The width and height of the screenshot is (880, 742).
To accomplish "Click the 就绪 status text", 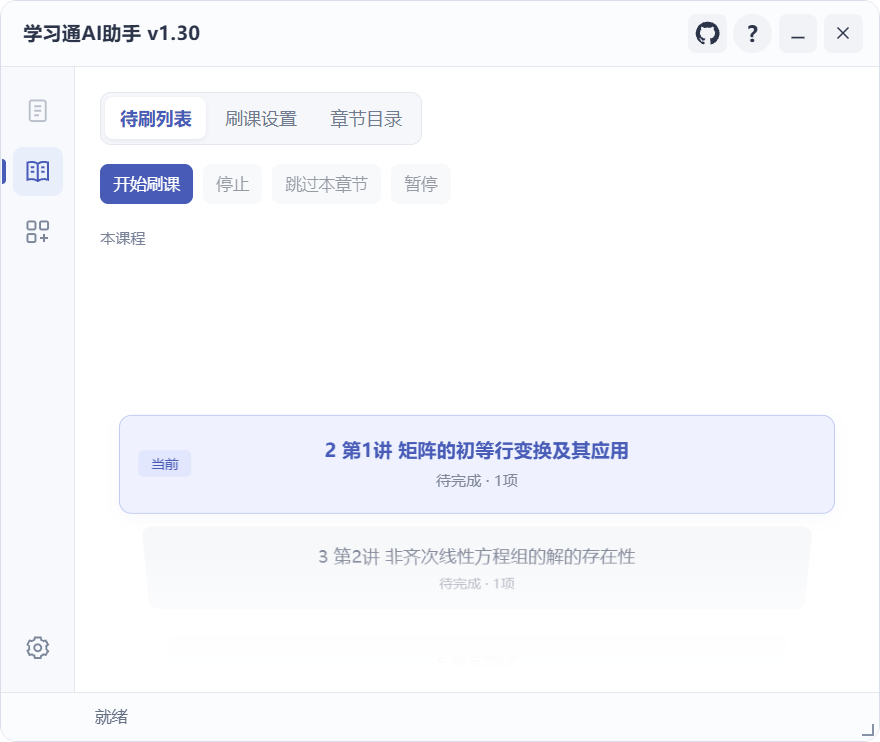I will pyautogui.click(x=111, y=717).
